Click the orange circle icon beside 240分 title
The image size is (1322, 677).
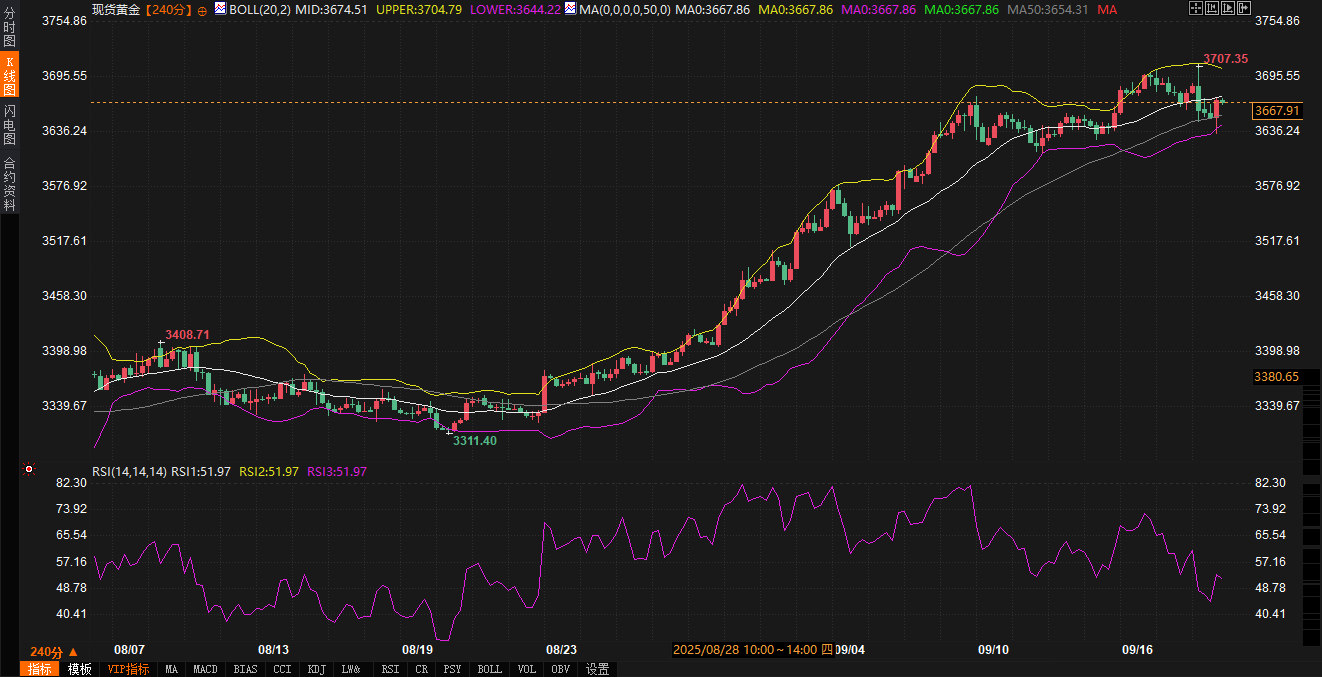(202, 10)
